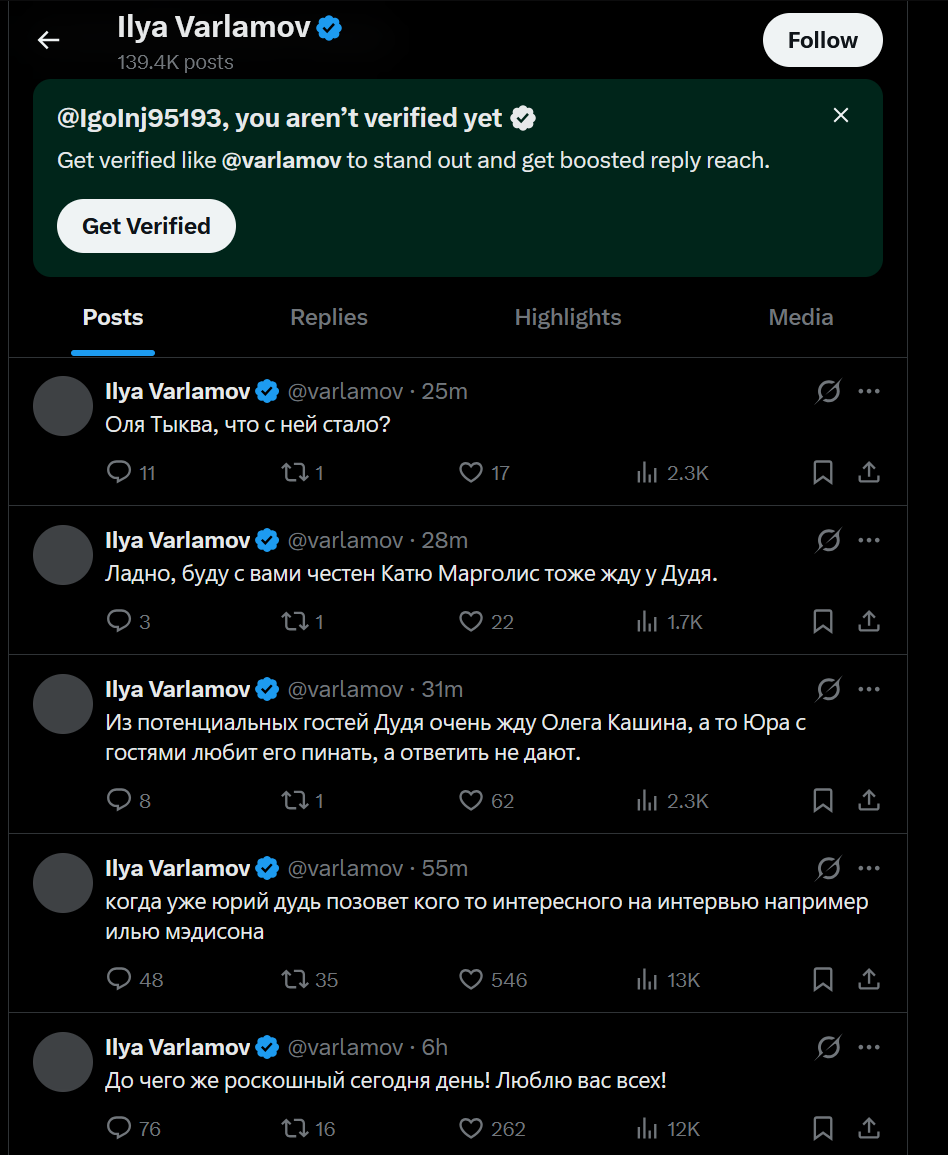The width and height of the screenshot is (948, 1155).
Task: Like the post about Катю Марголис
Action: tap(471, 622)
